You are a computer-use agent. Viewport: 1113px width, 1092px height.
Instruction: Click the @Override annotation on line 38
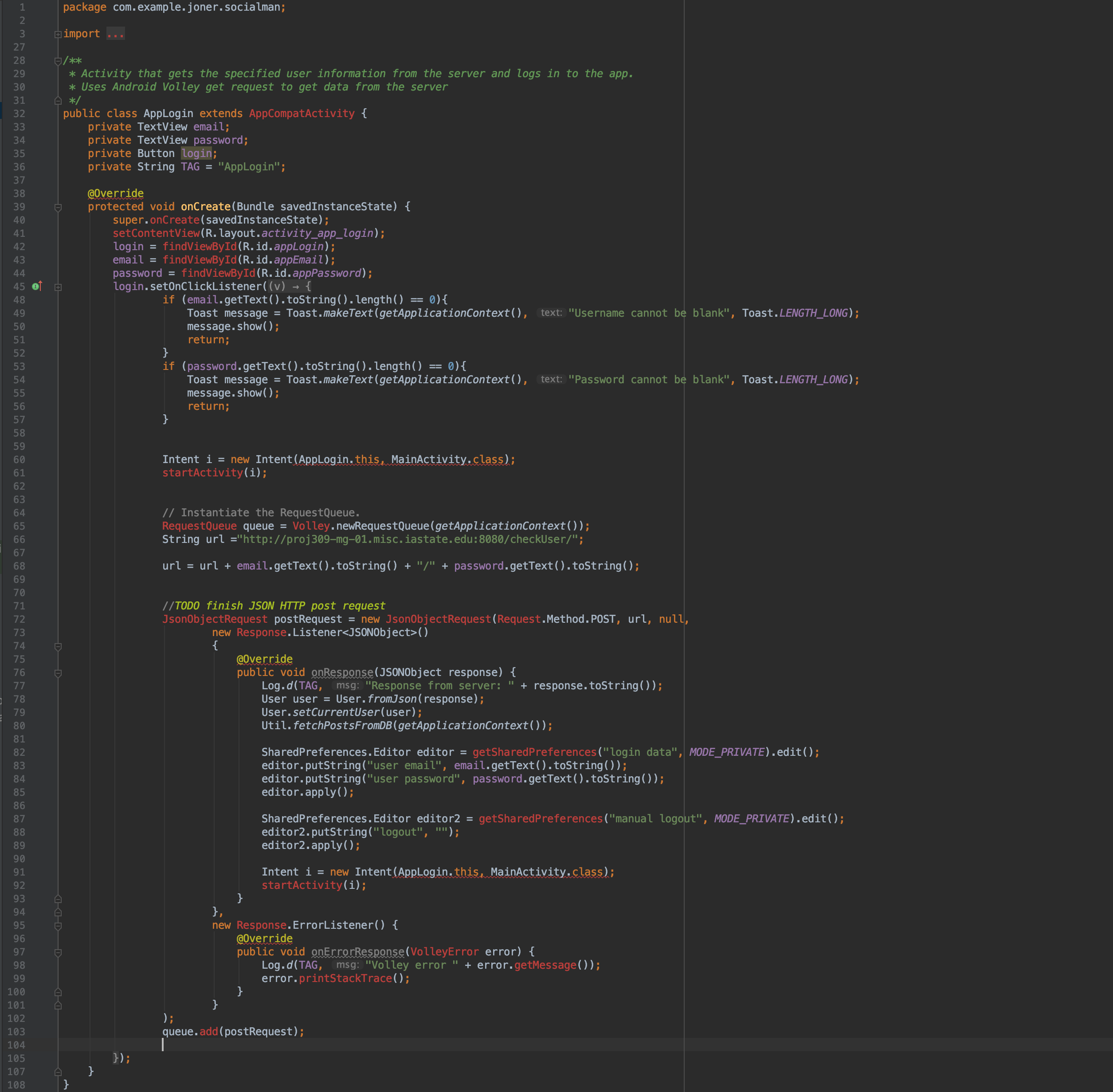click(116, 193)
